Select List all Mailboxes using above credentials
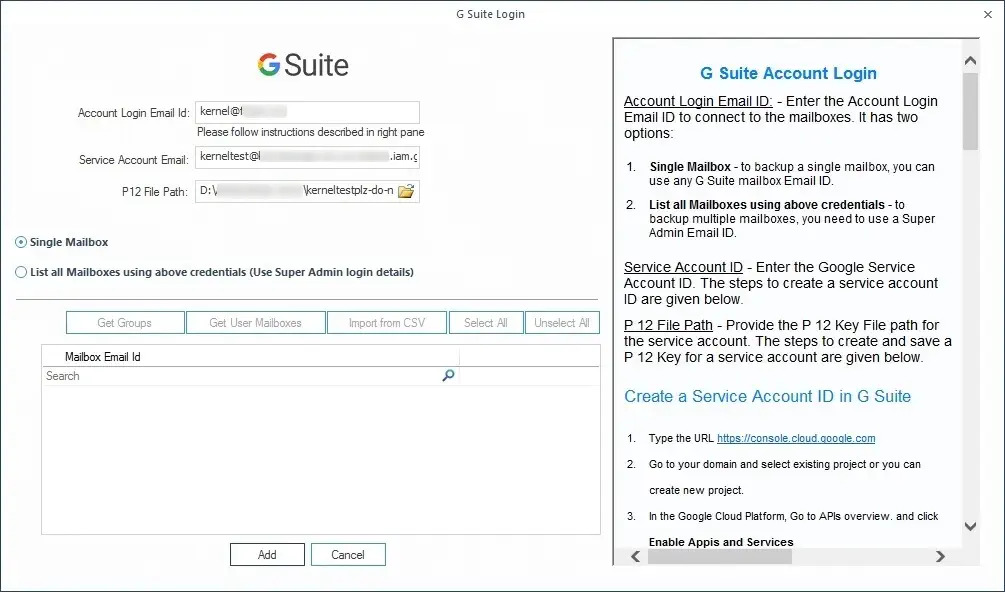Screen dimensions: 1005x592 21,272
